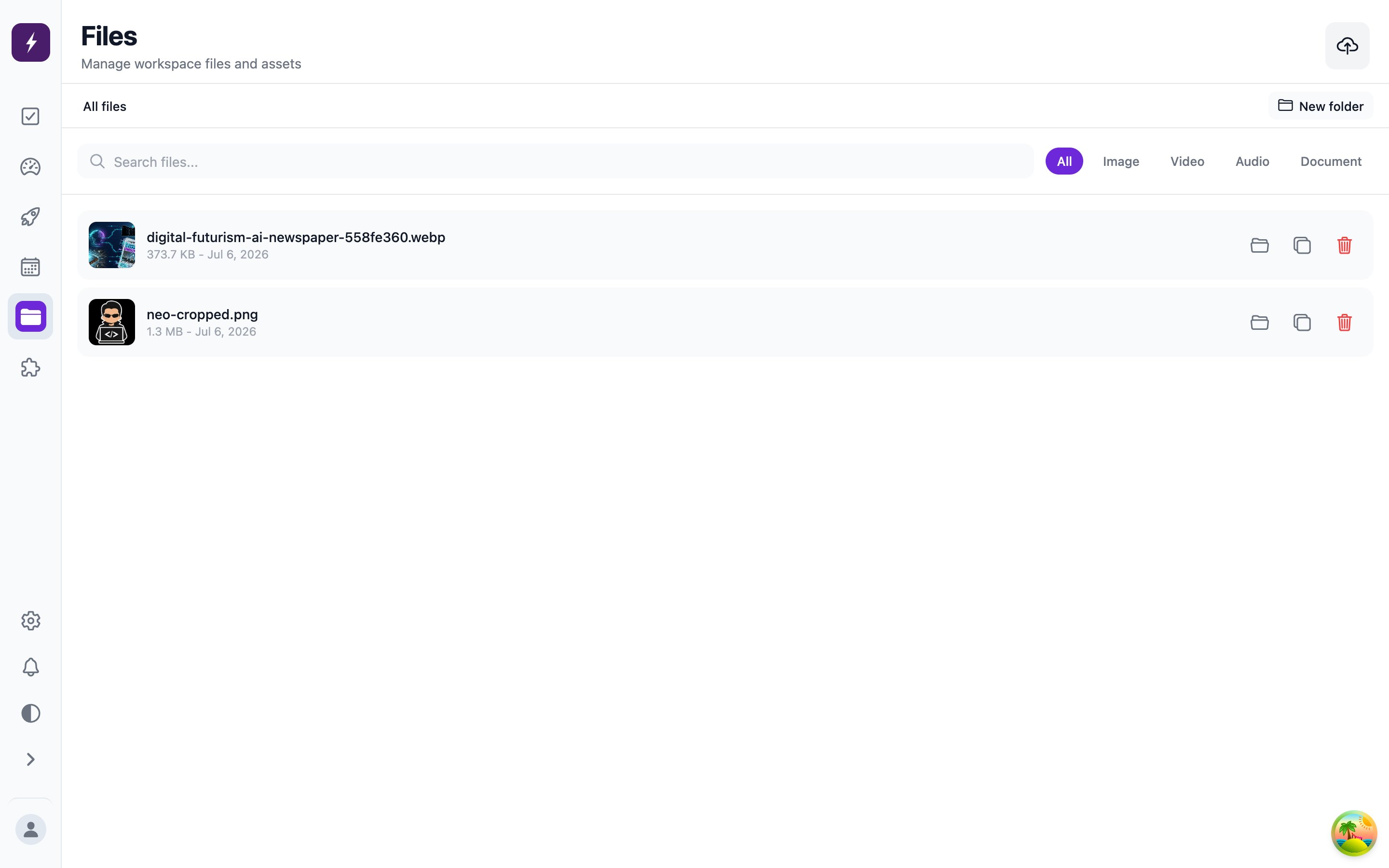Move neo-cropped.png to folder
Screen dimensions: 1389x868
click(1259, 322)
